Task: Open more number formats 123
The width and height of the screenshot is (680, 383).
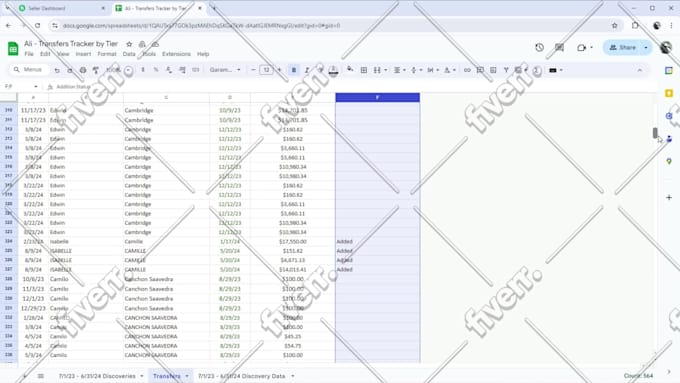Action: coord(196,70)
